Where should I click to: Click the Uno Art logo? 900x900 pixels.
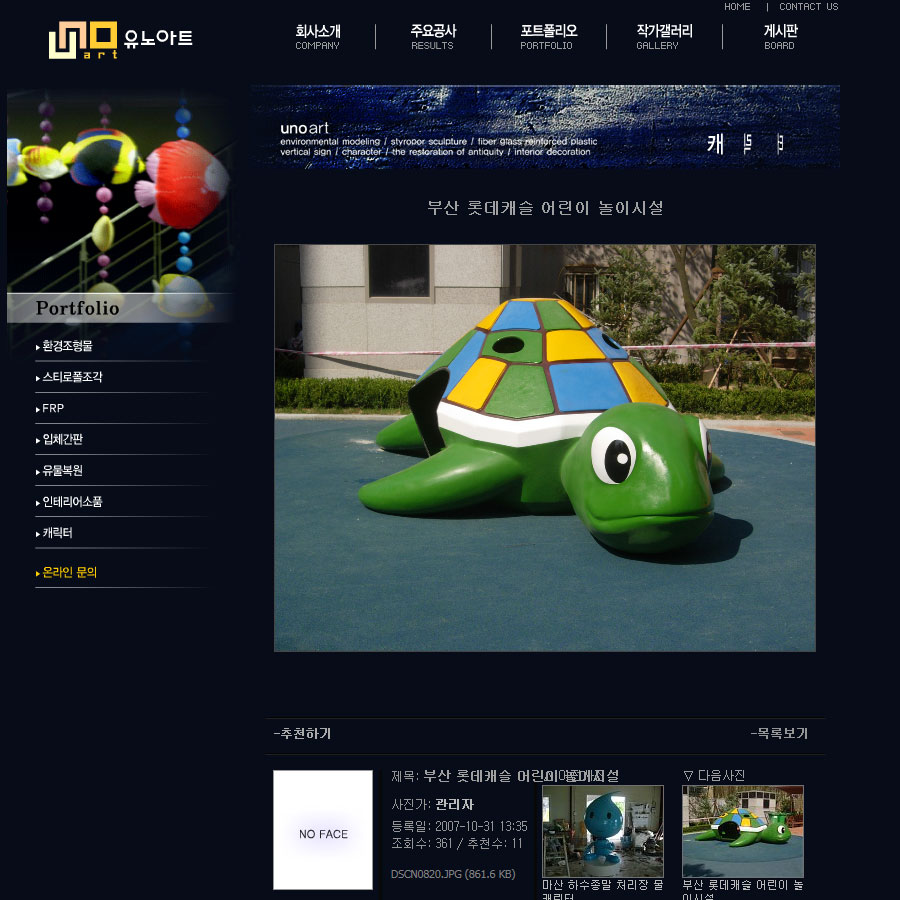pos(120,40)
